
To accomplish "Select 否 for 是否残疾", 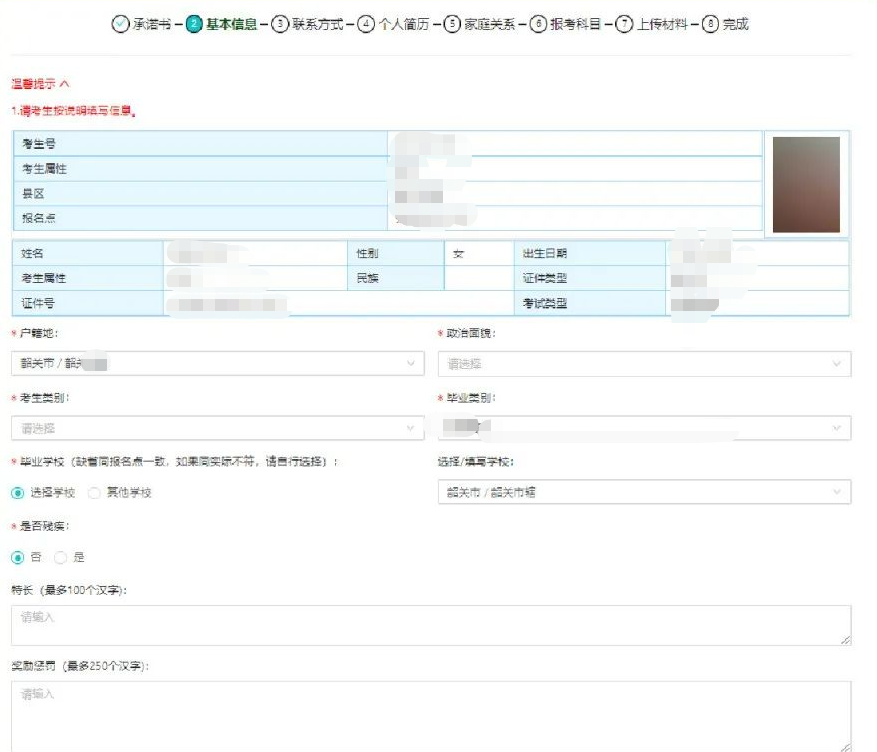I will coord(18,557).
